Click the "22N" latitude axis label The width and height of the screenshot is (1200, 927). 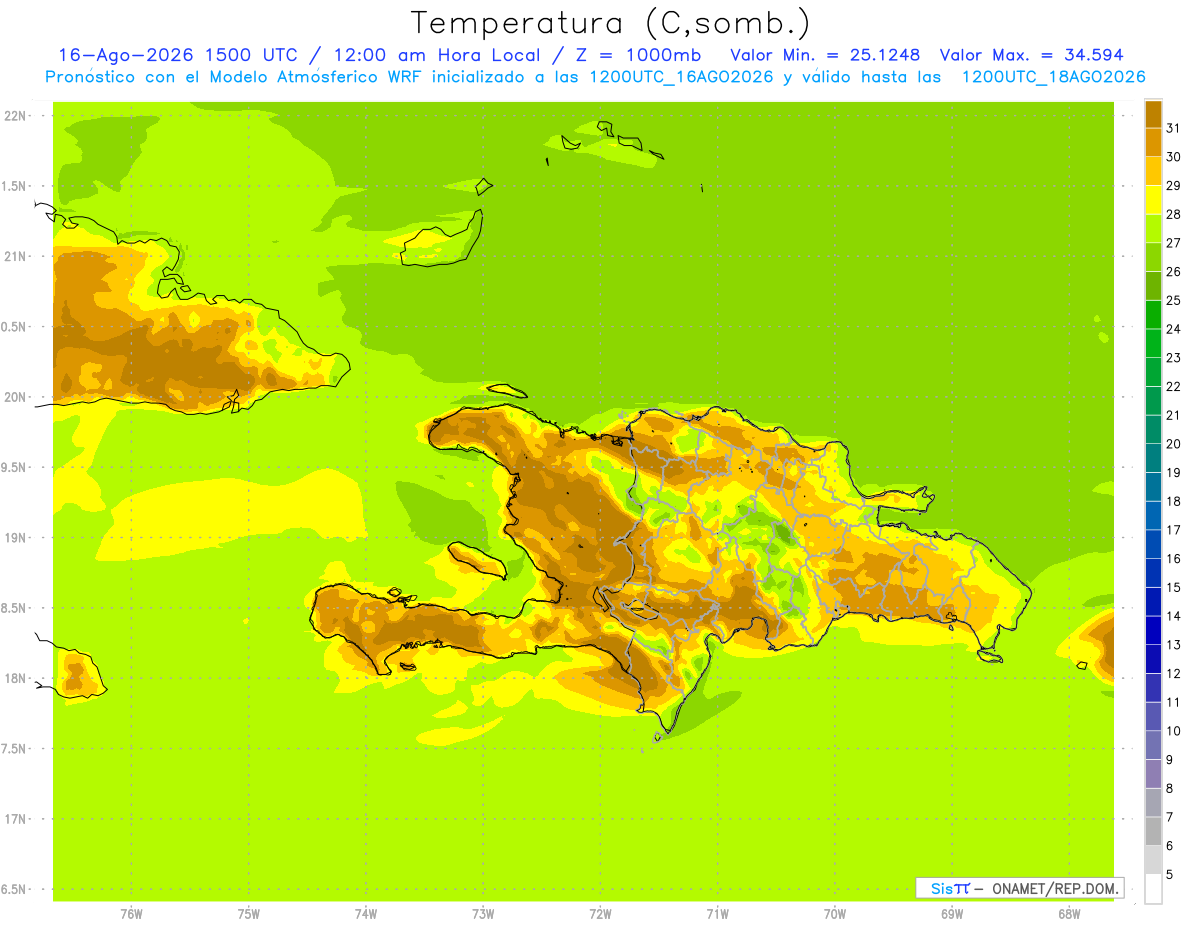tap(15, 116)
